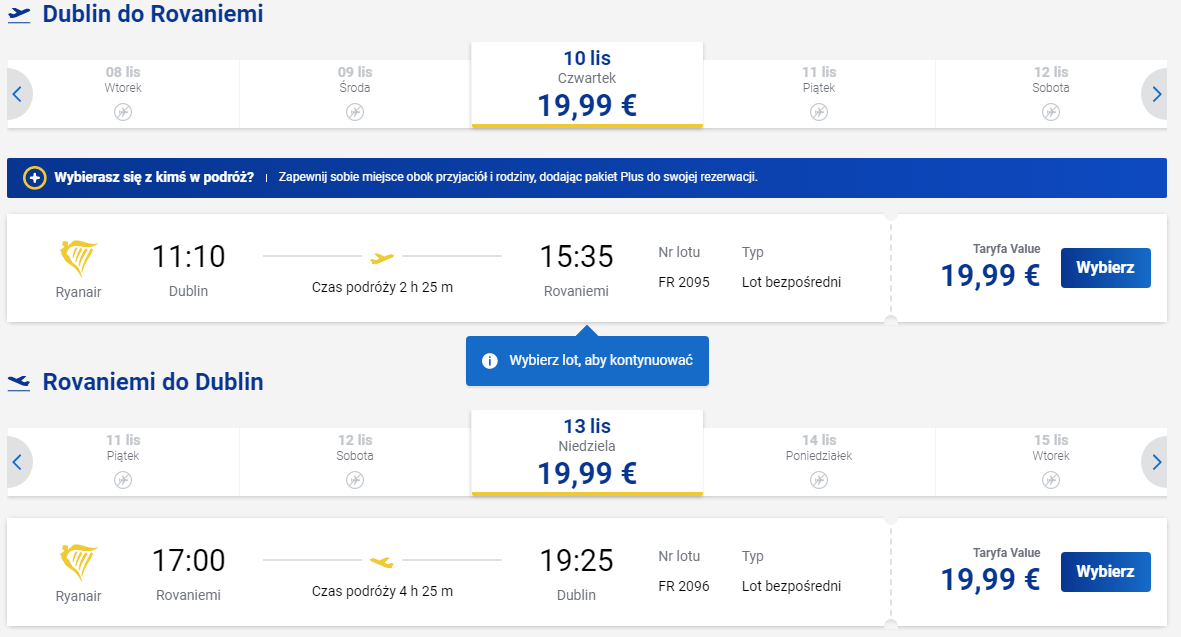Choose the 12 lis Sobota outbound date

pos(1051,94)
